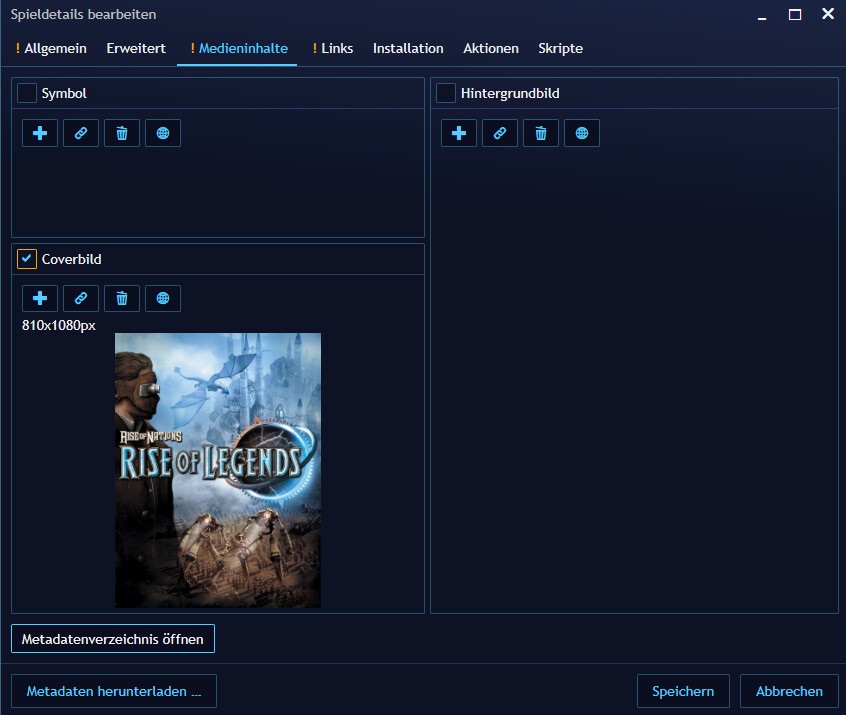Screen dimensions: 846x715
Task: Tick the Hintergrundbild checkbox
Action: tap(446, 93)
